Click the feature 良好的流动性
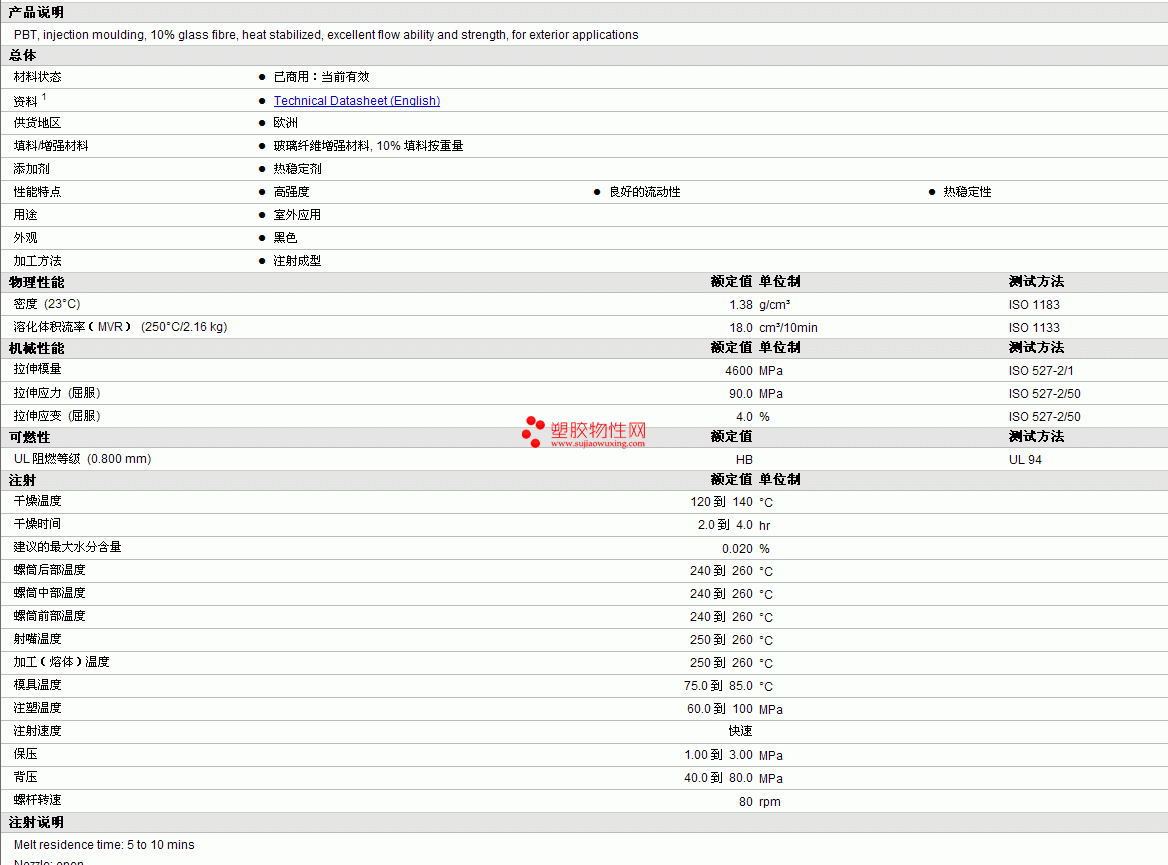 [644, 192]
